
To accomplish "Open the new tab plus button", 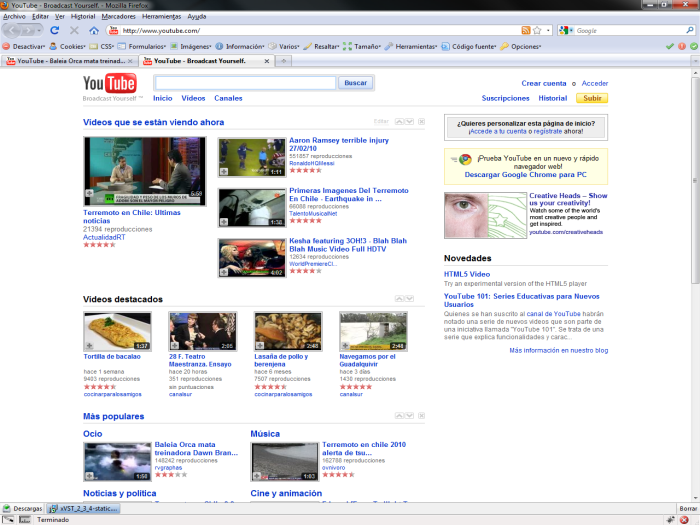I will click(x=283, y=61).
